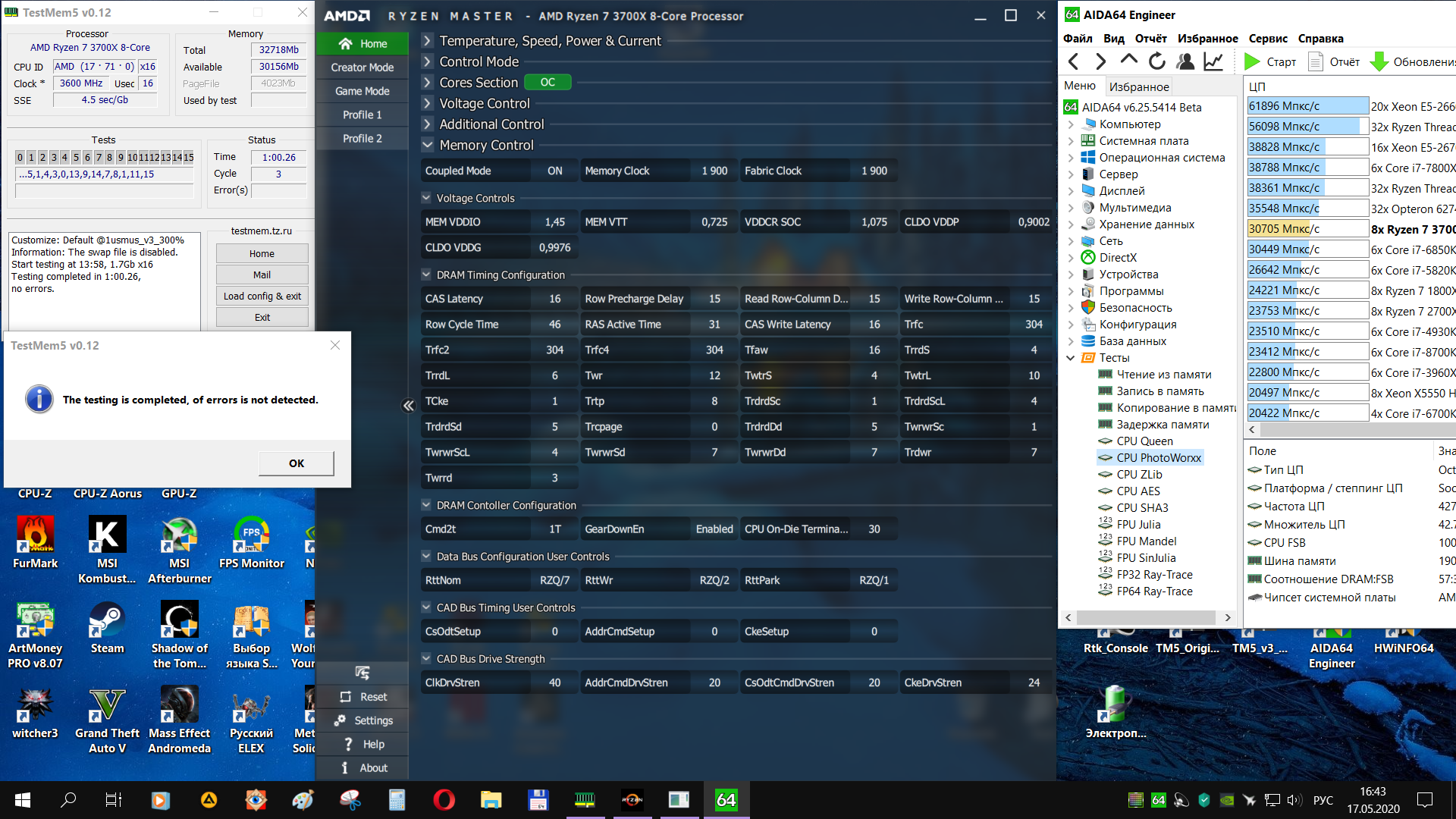Click Load config & exit button
The height and width of the screenshot is (819, 1456).
(x=262, y=297)
